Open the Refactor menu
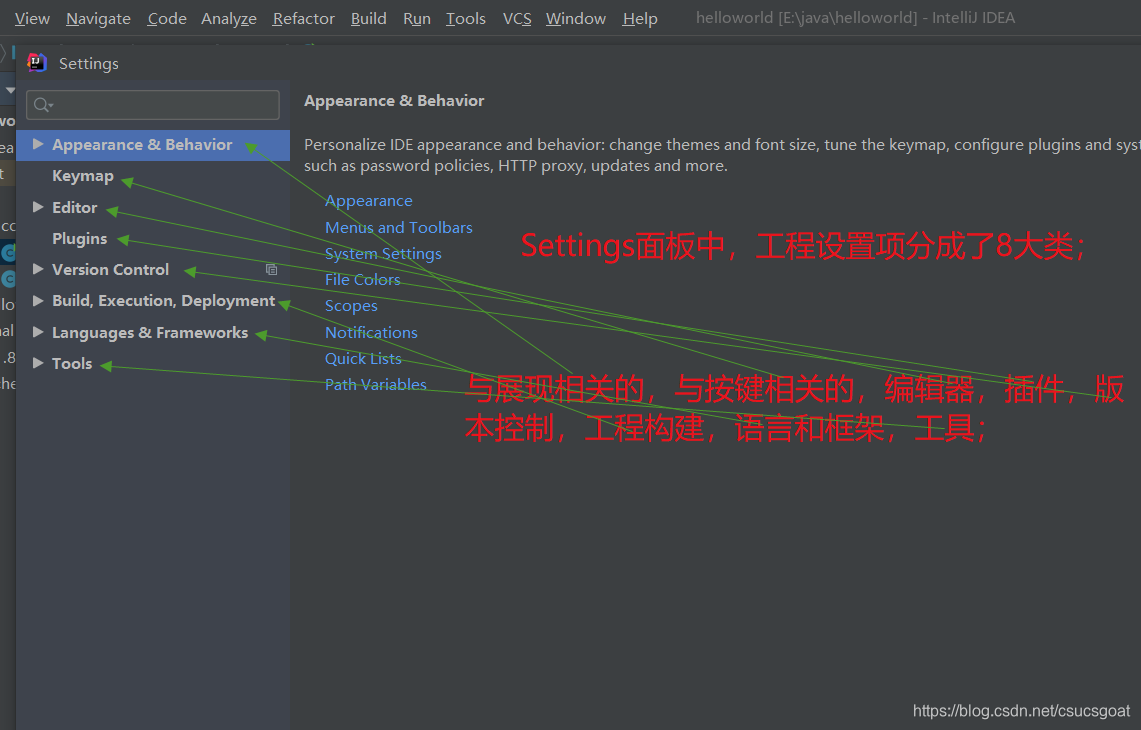 tap(303, 18)
